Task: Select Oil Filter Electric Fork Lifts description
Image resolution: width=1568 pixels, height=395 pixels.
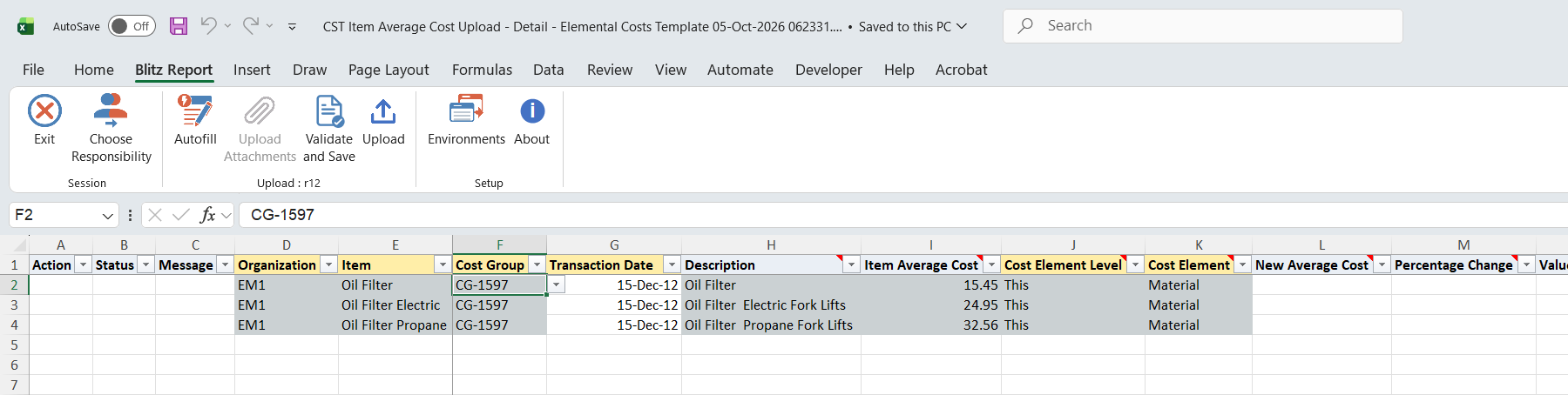Action: click(x=771, y=305)
